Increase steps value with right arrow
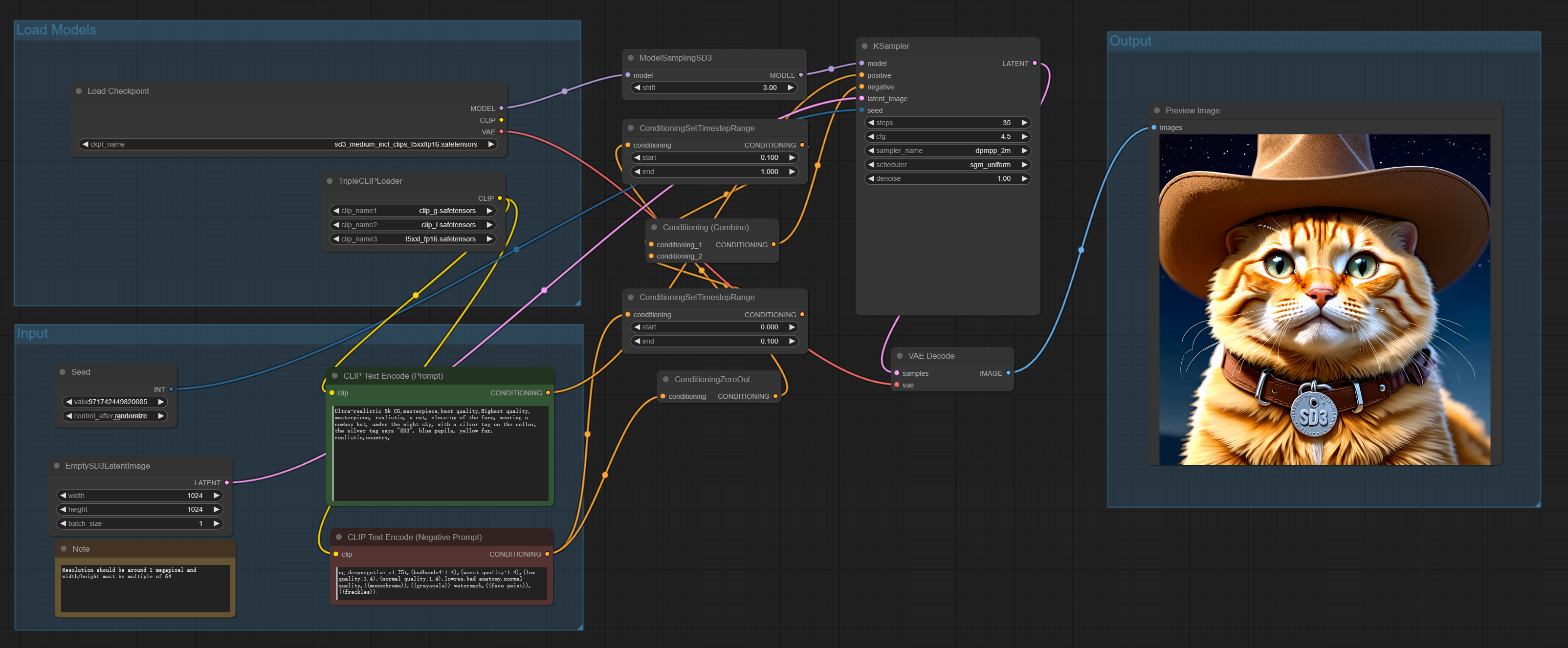Image resolution: width=1568 pixels, height=648 pixels. click(1024, 123)
